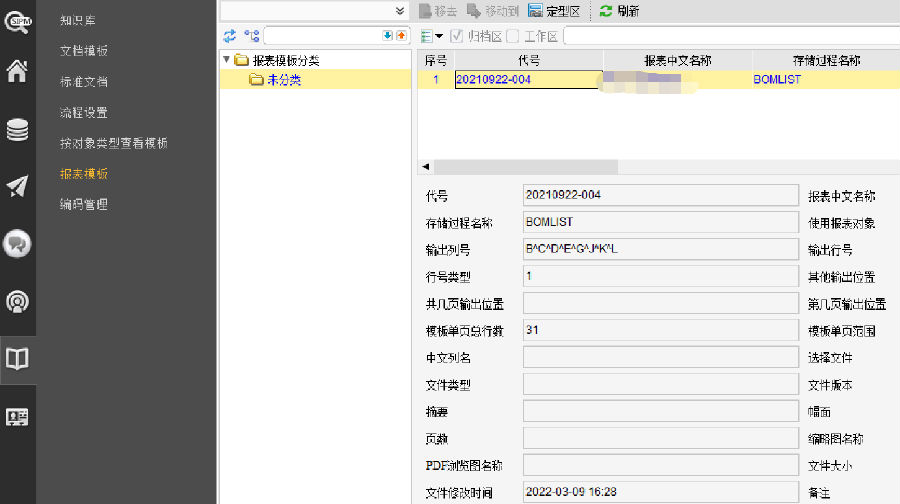This screenshot has height=504, width=900.
Task: Click the 行号类型 field showing 1
Action: 661,276
